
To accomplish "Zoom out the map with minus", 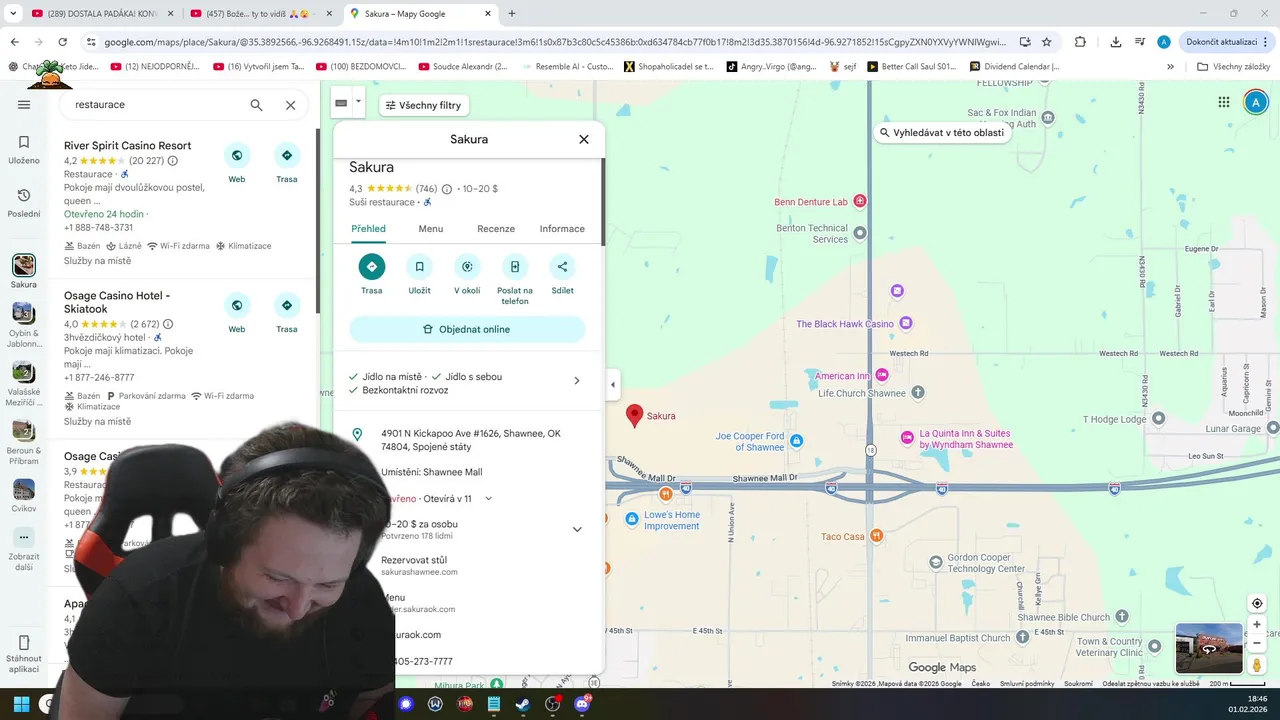I will [1257, 643].
